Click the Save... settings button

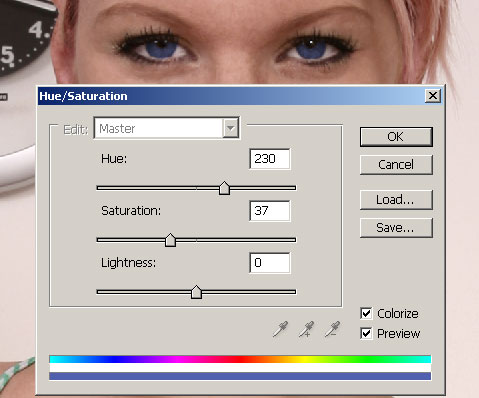coord(396,228)
